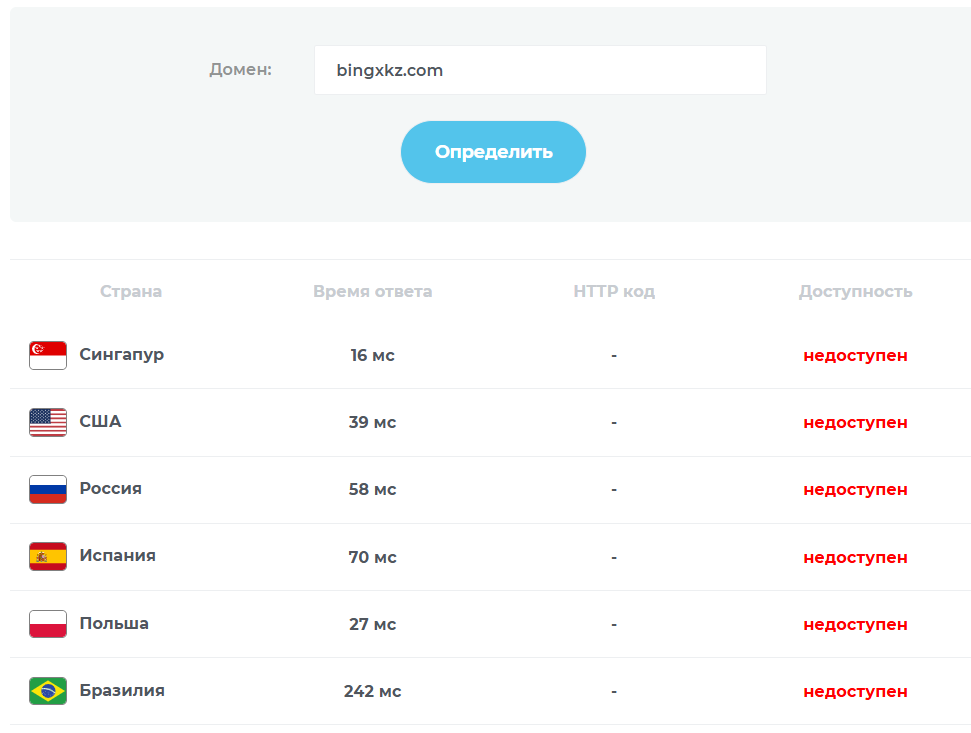Select the Сингапур country label
This screenshot has height=733, width=971.
tap(122, 354)
